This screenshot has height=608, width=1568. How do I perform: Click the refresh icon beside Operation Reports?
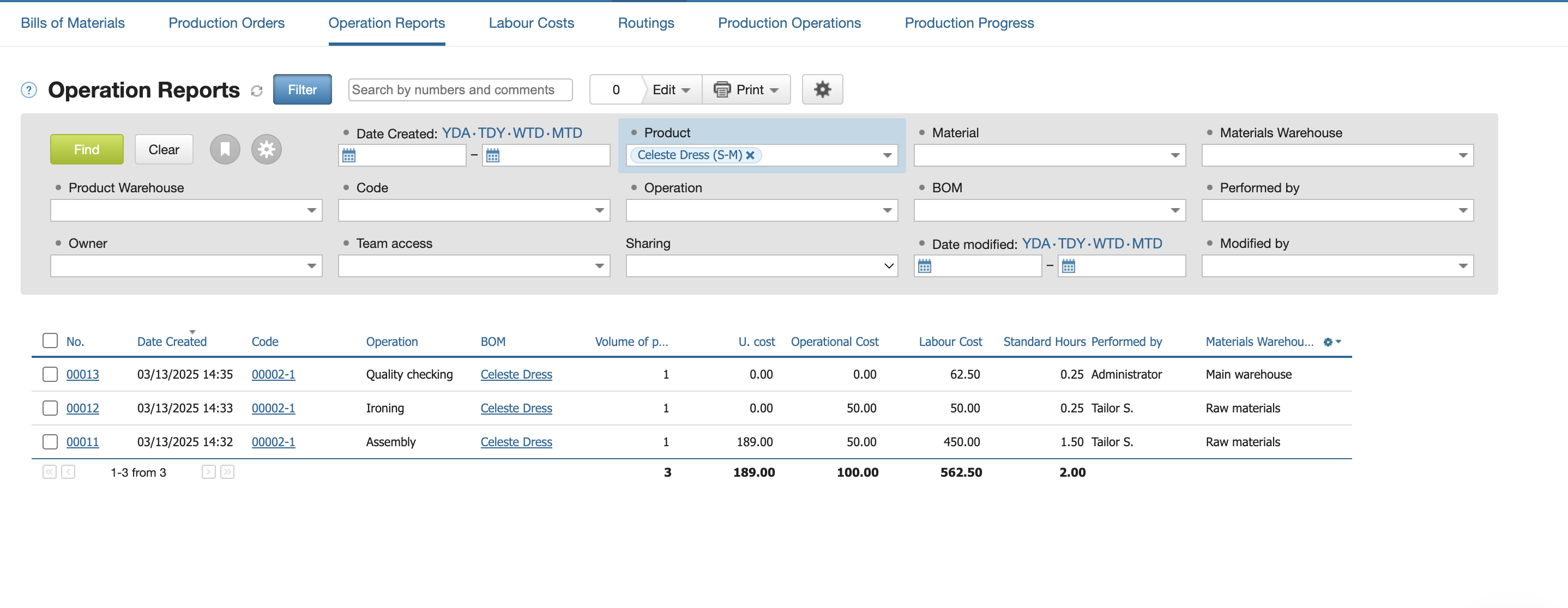click(x=256, y=90)
